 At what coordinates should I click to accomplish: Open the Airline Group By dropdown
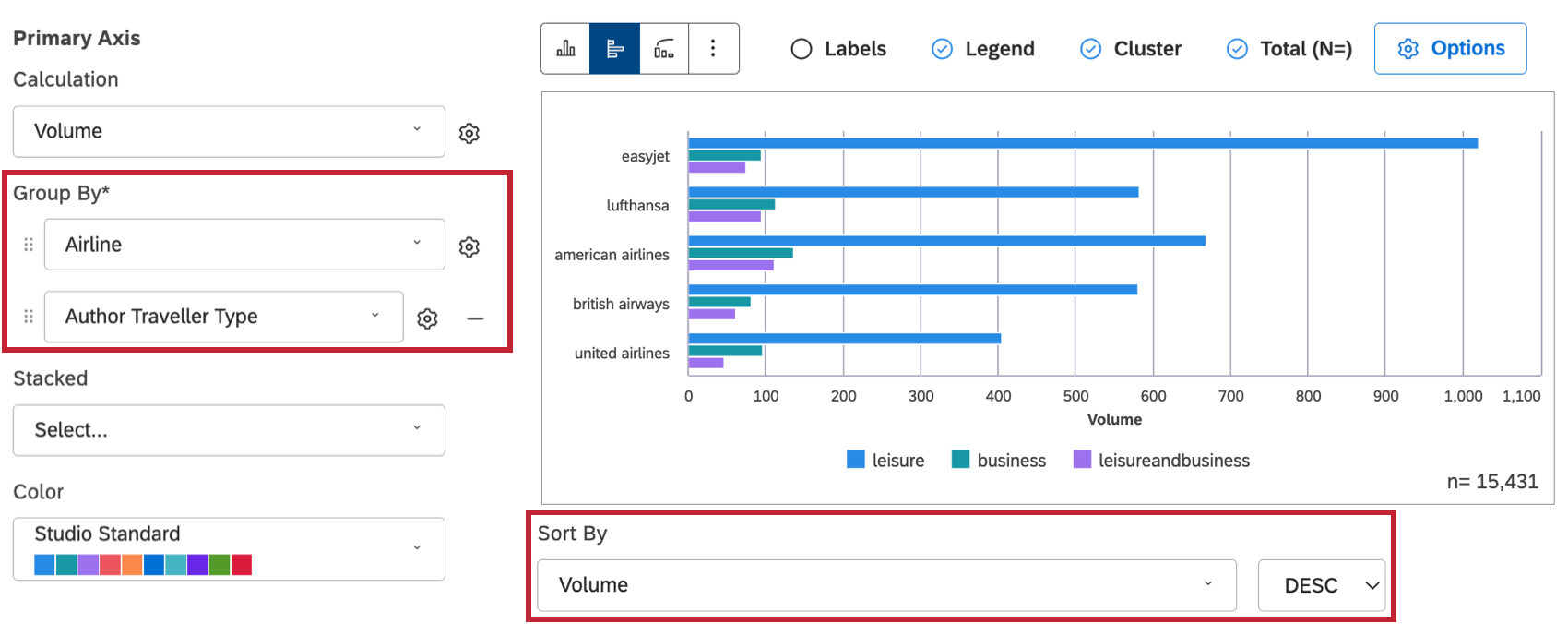coord(244,245)
